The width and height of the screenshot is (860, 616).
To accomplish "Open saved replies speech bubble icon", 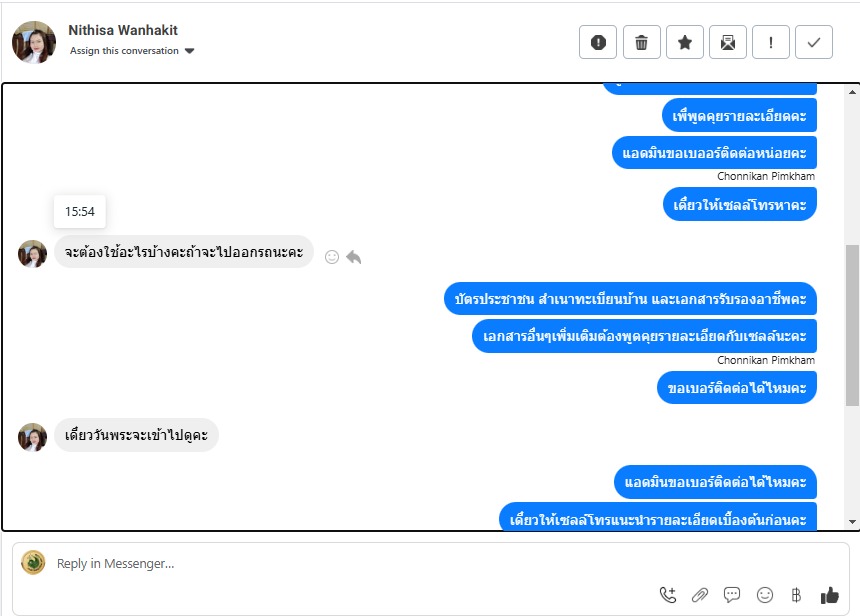I will click(x=732, y=595).
